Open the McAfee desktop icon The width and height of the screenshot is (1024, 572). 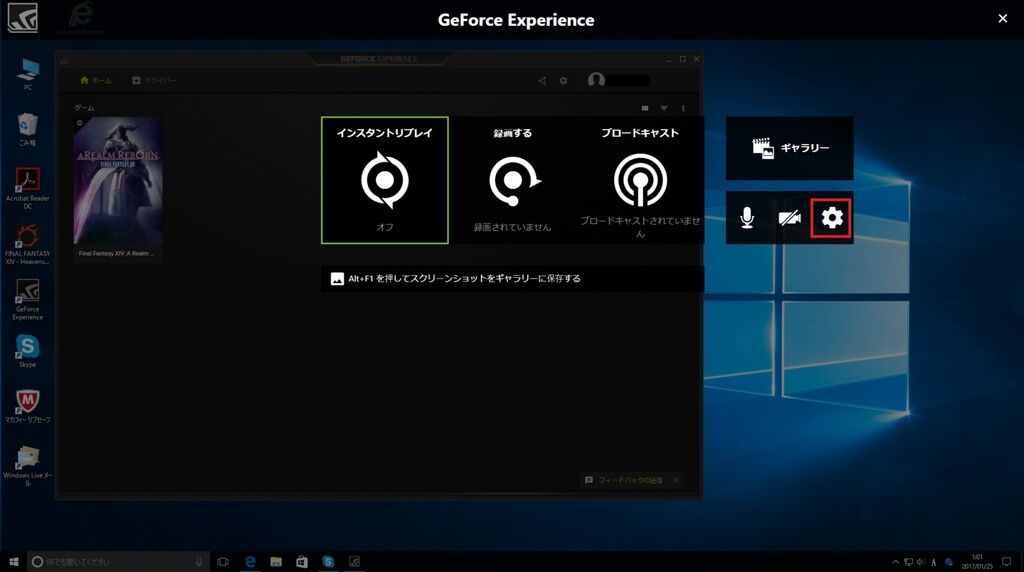(27, 406)
